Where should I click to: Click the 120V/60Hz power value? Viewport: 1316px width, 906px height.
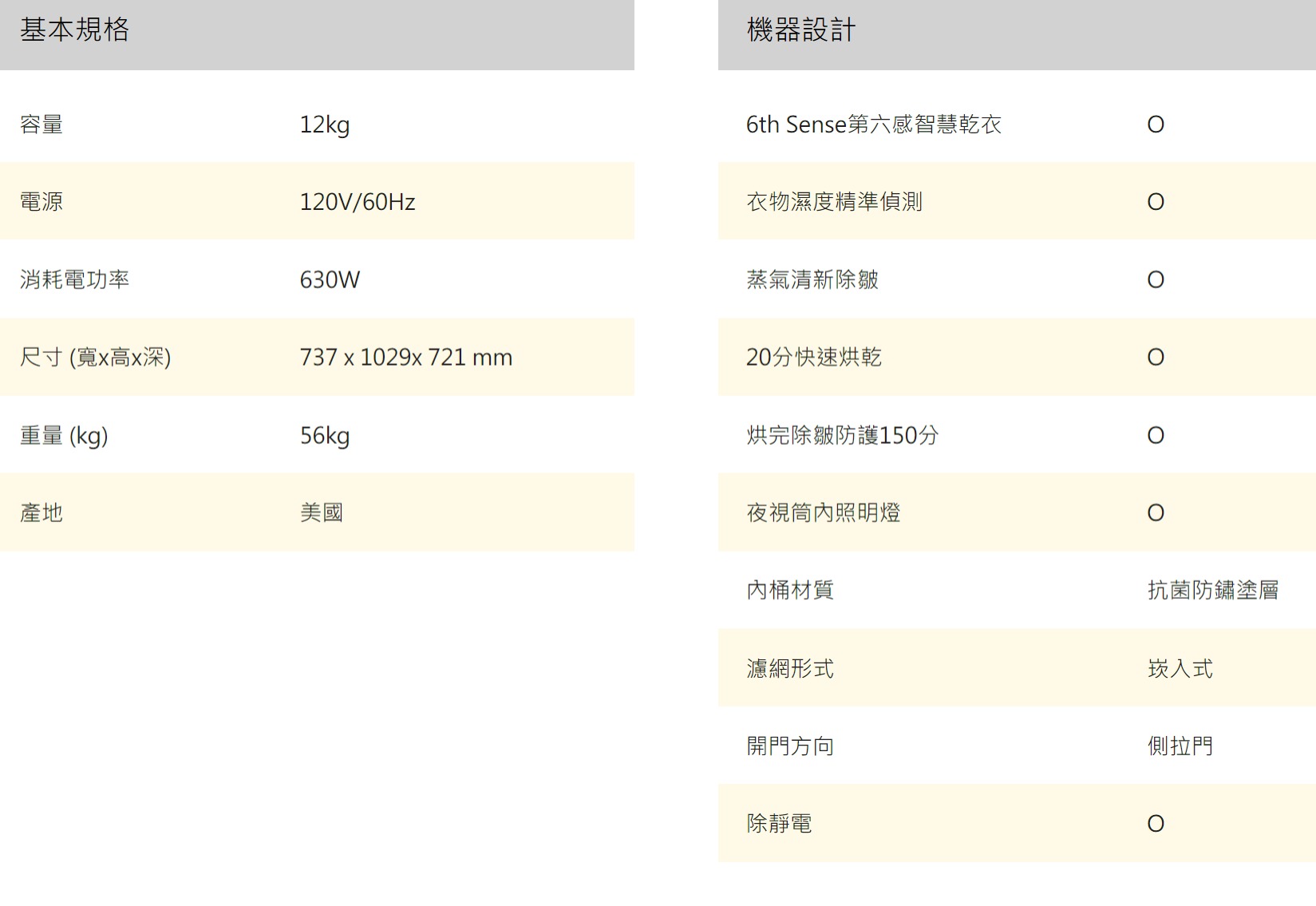(x=357, y=202)
